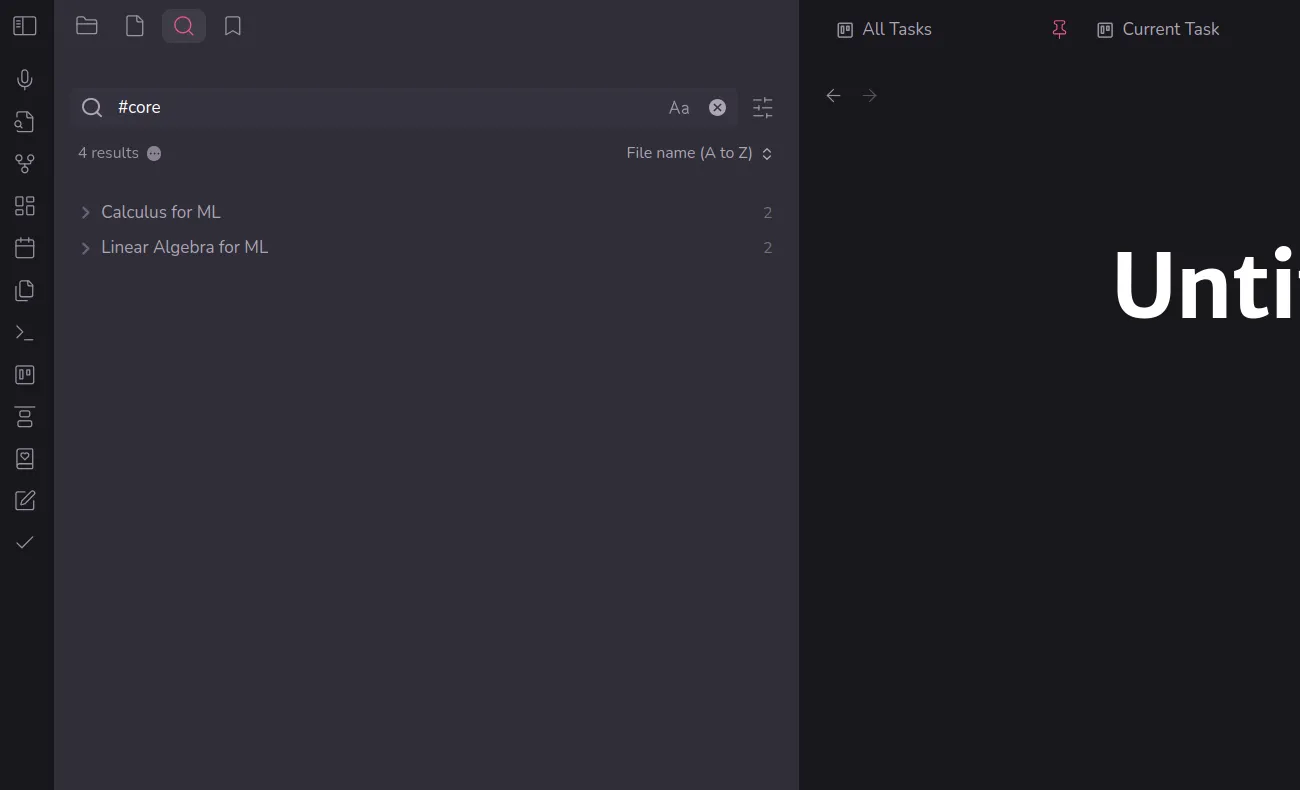
Task: Show more options next to 4 results
Action: click(154, 153)
